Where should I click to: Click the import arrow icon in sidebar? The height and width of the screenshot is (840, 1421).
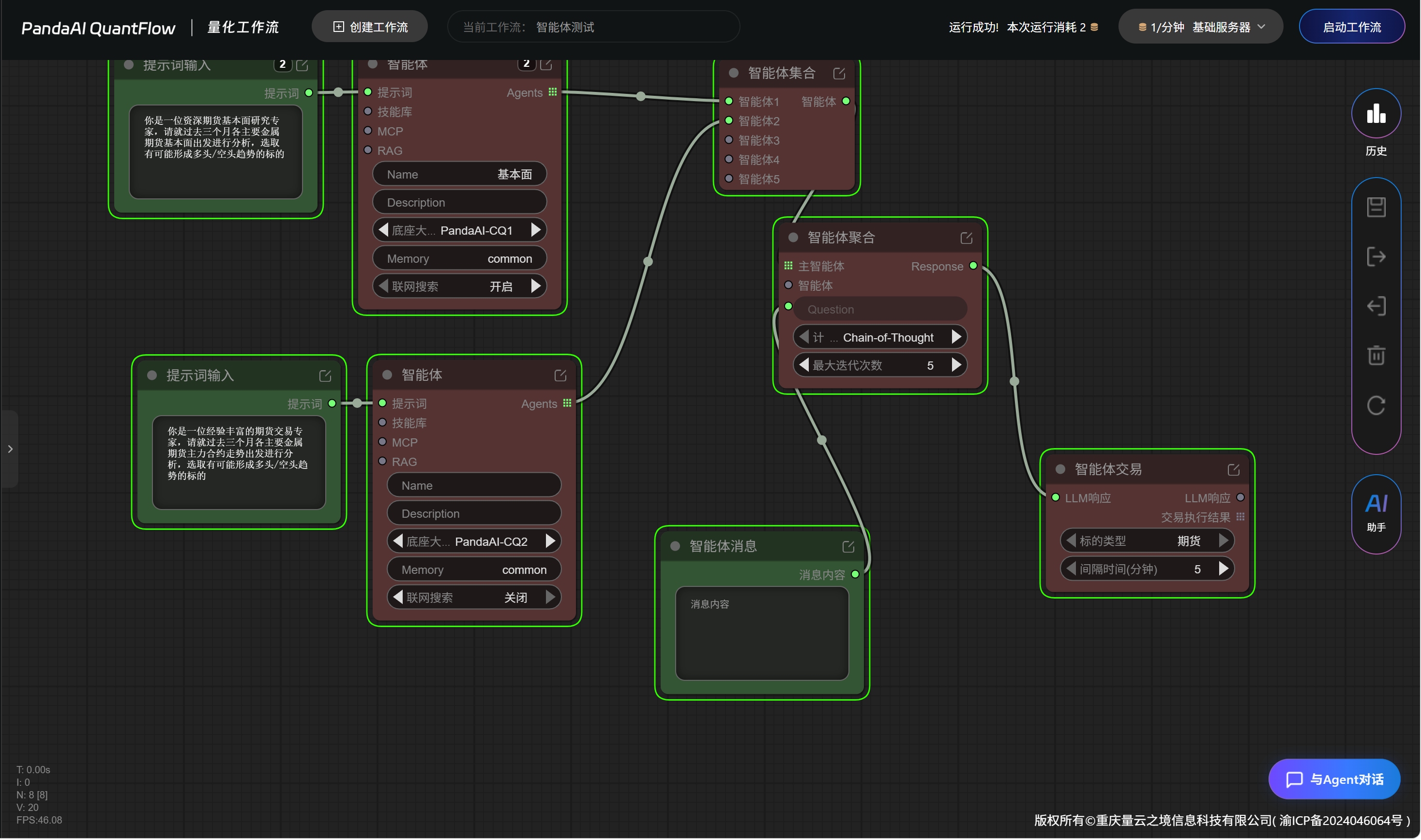click(1376, 306)
